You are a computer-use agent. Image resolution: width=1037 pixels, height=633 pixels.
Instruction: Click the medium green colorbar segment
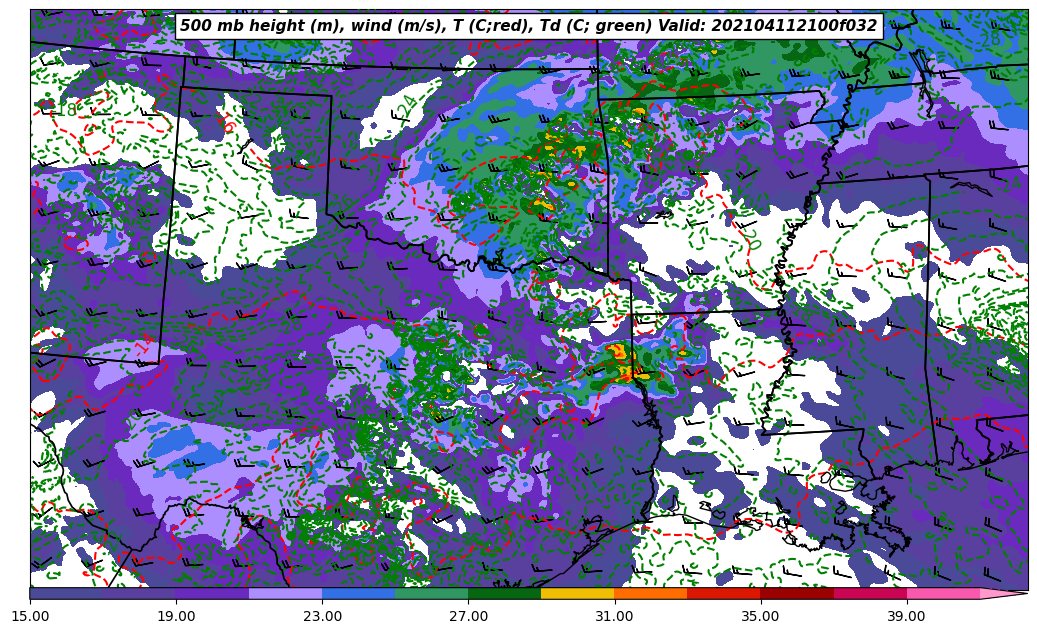431,593
